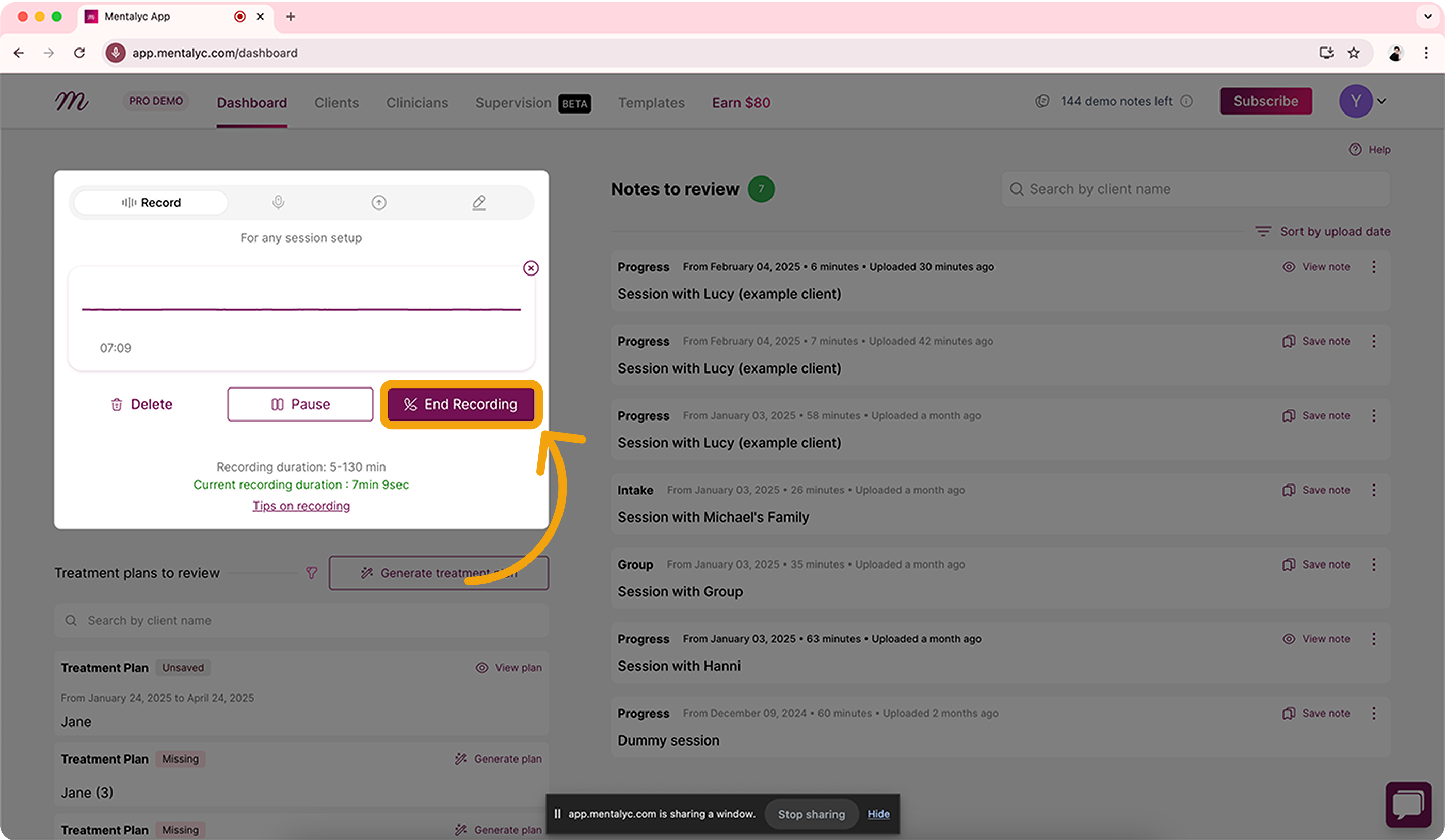Click the install app icon in address bar

(1326, 53)
